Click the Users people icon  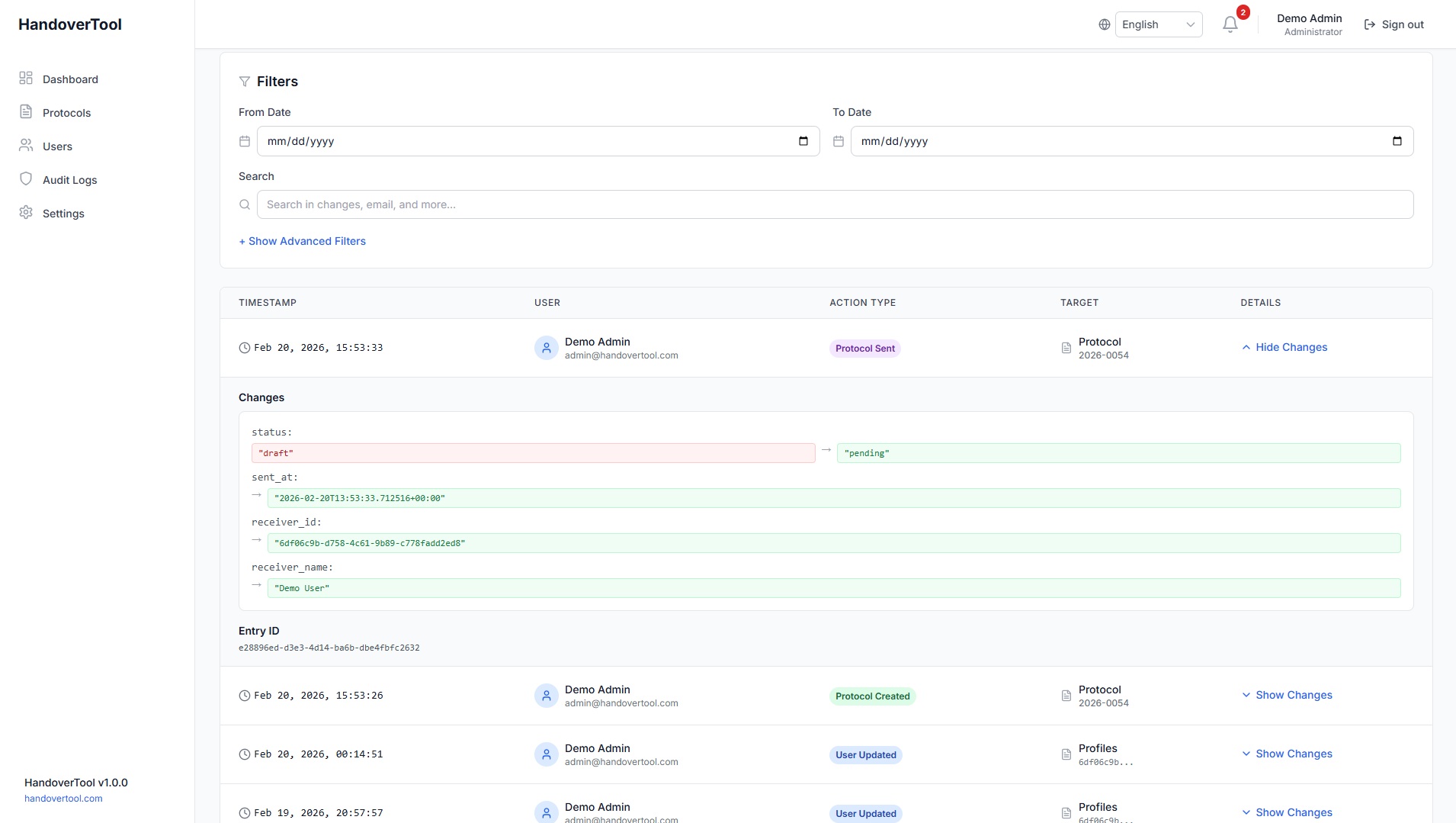[26, 145]
